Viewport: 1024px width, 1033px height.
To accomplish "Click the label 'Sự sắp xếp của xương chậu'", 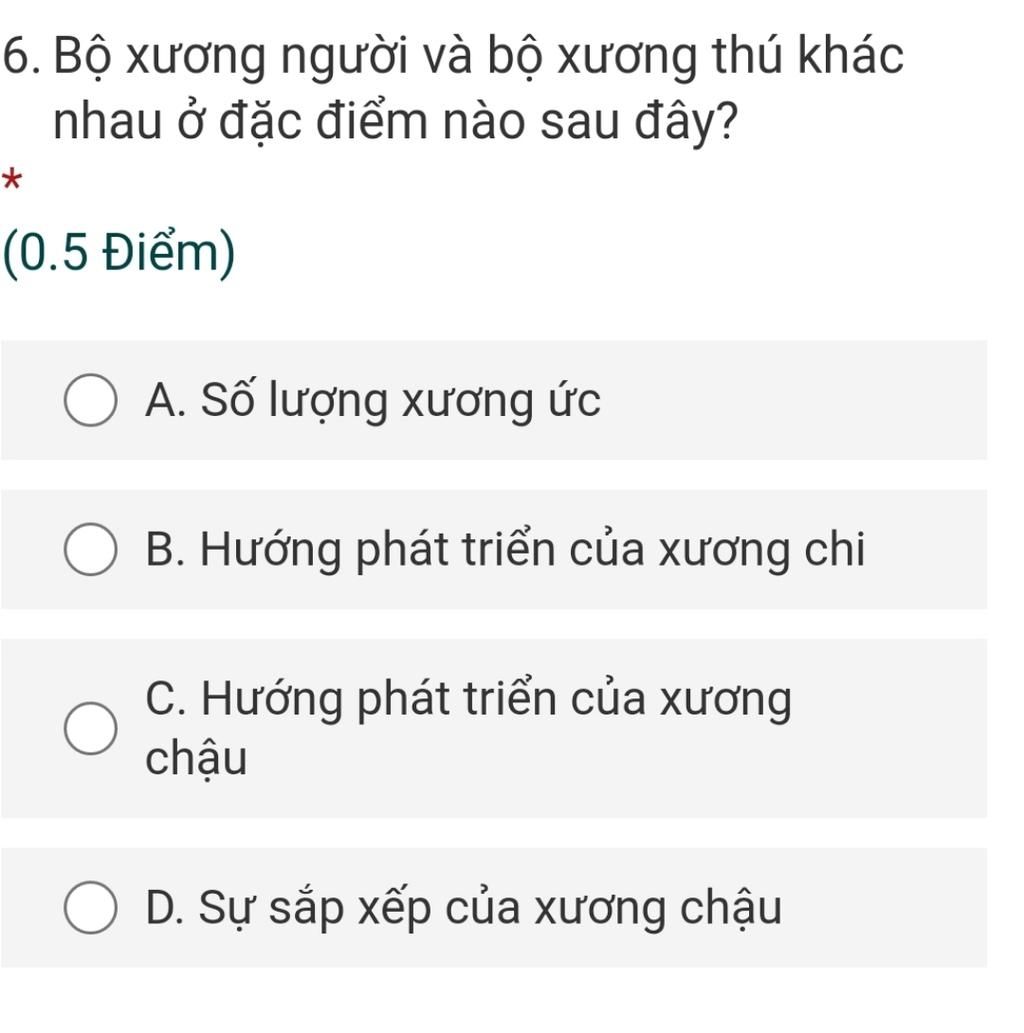I will coord(490,908).
